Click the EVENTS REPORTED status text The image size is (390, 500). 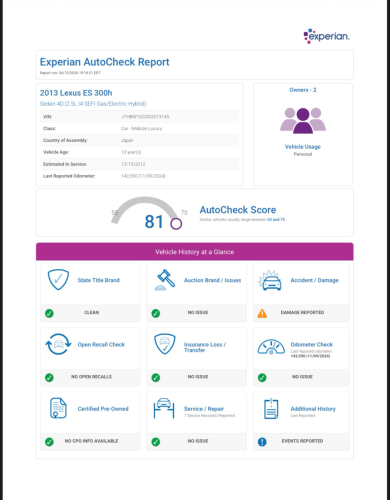coord(302,441)
